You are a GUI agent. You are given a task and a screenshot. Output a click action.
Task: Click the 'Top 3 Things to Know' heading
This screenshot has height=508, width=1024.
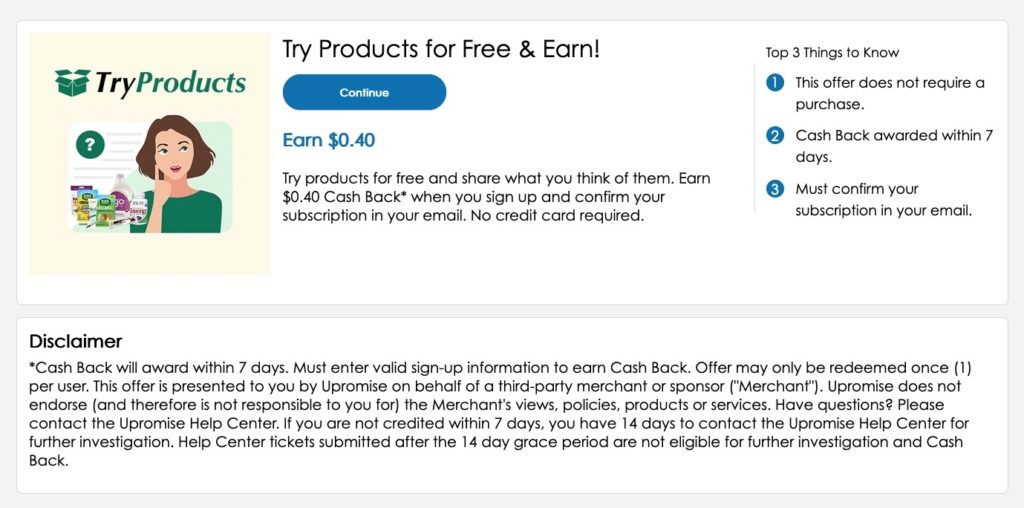coord(832,53)
